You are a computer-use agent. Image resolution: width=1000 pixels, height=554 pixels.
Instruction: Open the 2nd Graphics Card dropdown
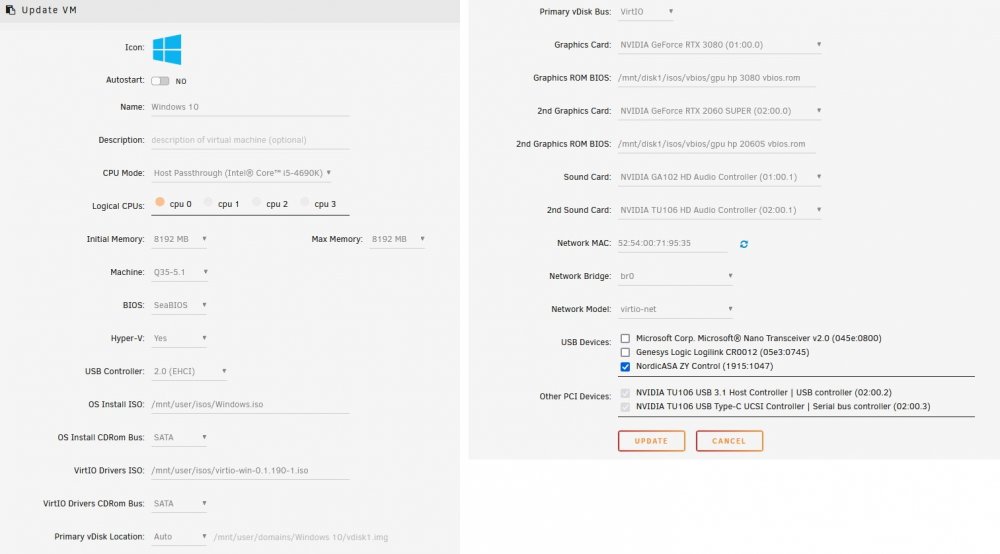(x=720, y=111)
